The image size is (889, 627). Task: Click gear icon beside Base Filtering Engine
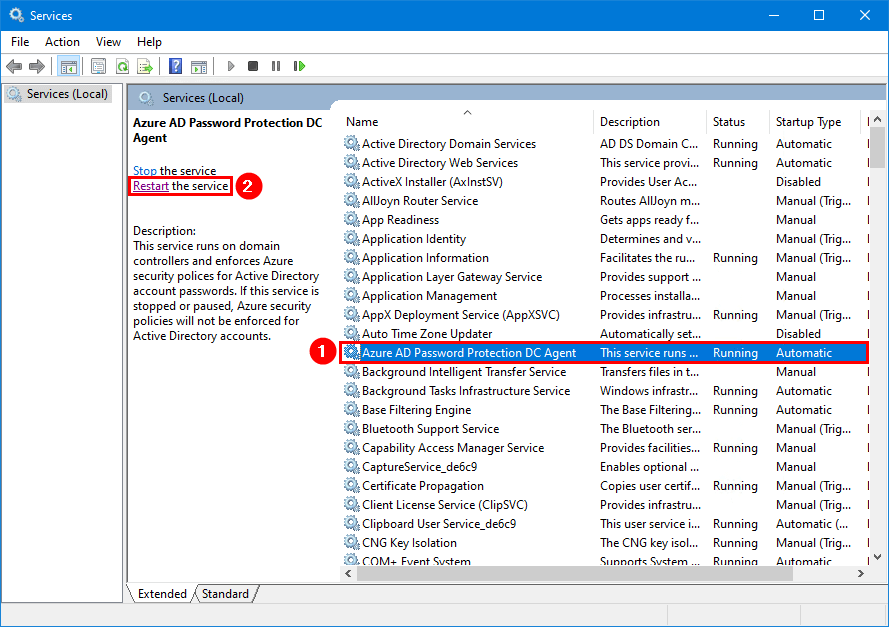point(352,409)
